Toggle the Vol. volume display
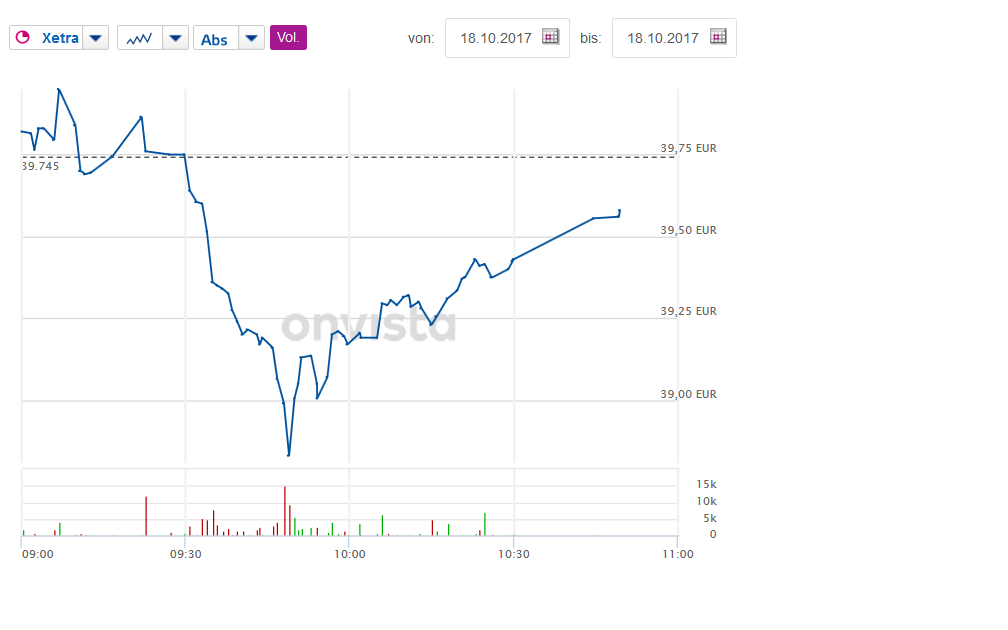This screenshot has height=630, width=1008. pos(288,38)
